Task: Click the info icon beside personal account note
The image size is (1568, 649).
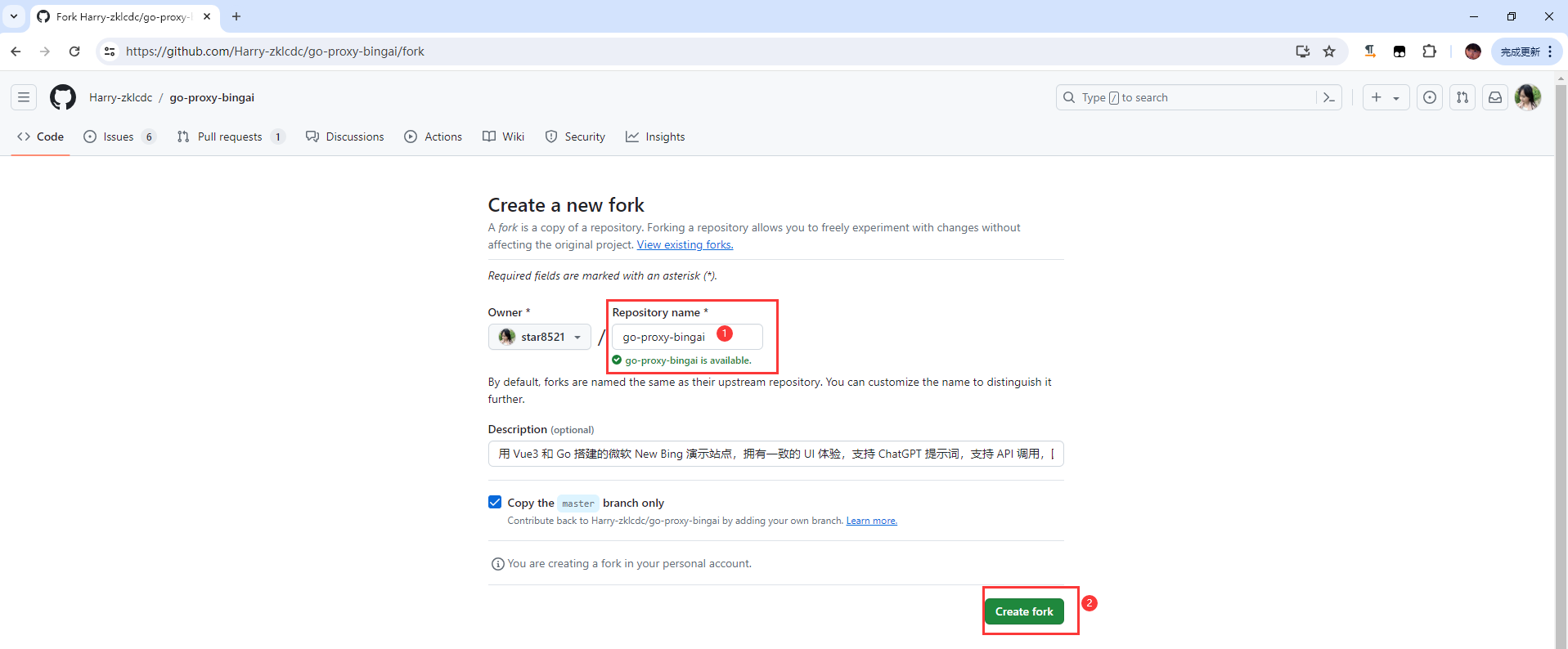Action: 497,564
